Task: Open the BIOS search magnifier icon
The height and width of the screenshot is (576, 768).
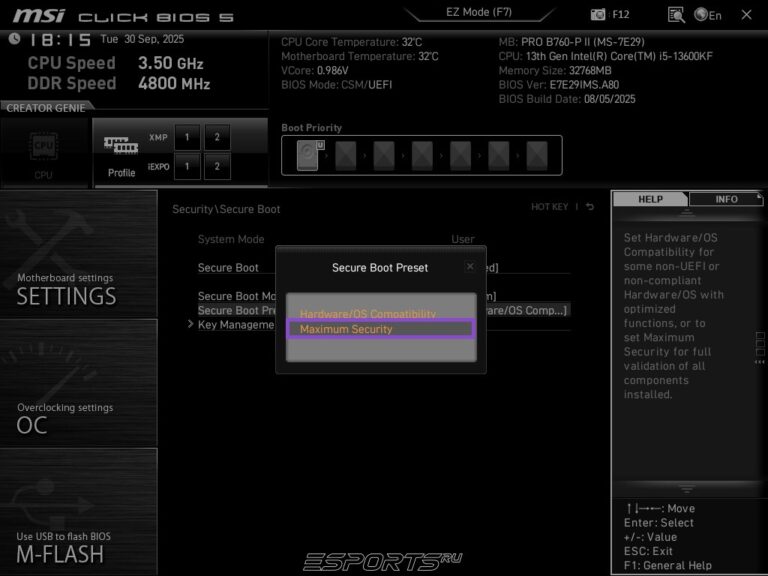Action: tap(676, 14)
